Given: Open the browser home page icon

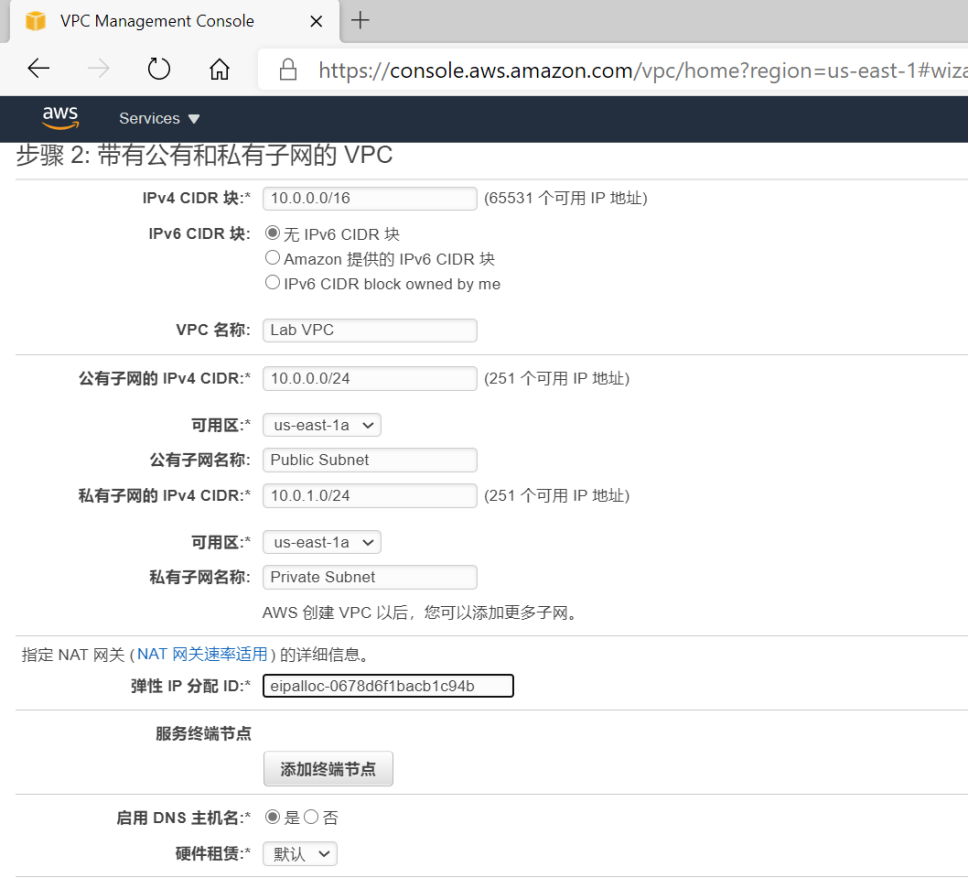Looking at the screenshot, I should (x=218, y=68).
